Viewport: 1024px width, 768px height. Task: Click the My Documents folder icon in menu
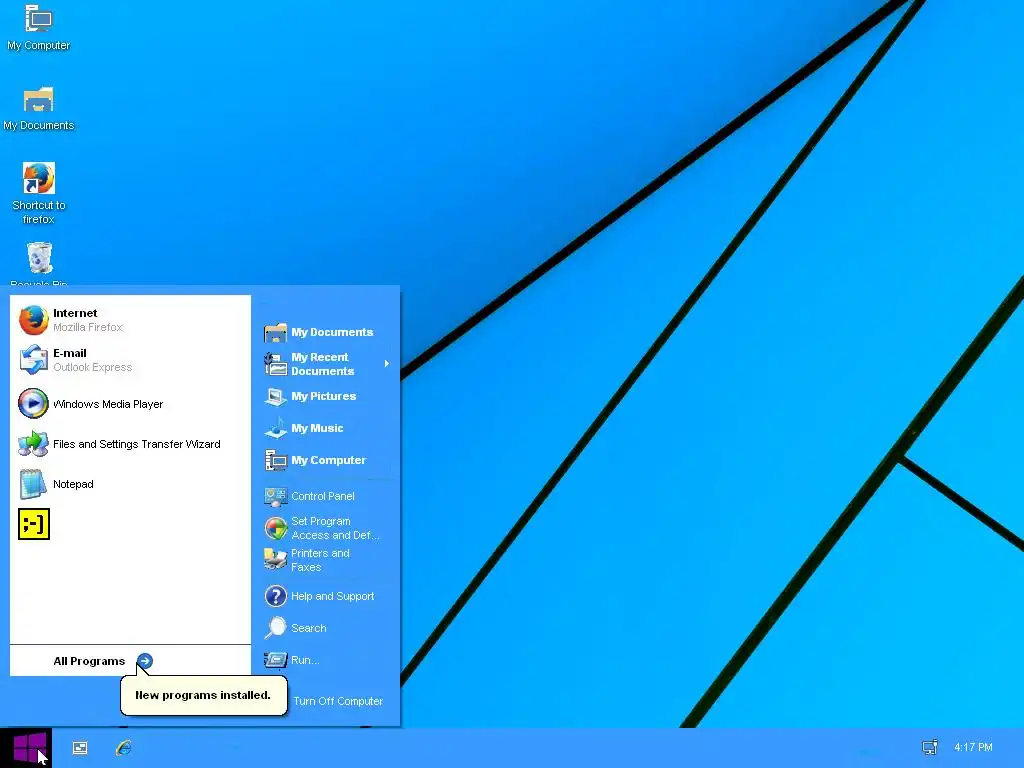[276, 333]
